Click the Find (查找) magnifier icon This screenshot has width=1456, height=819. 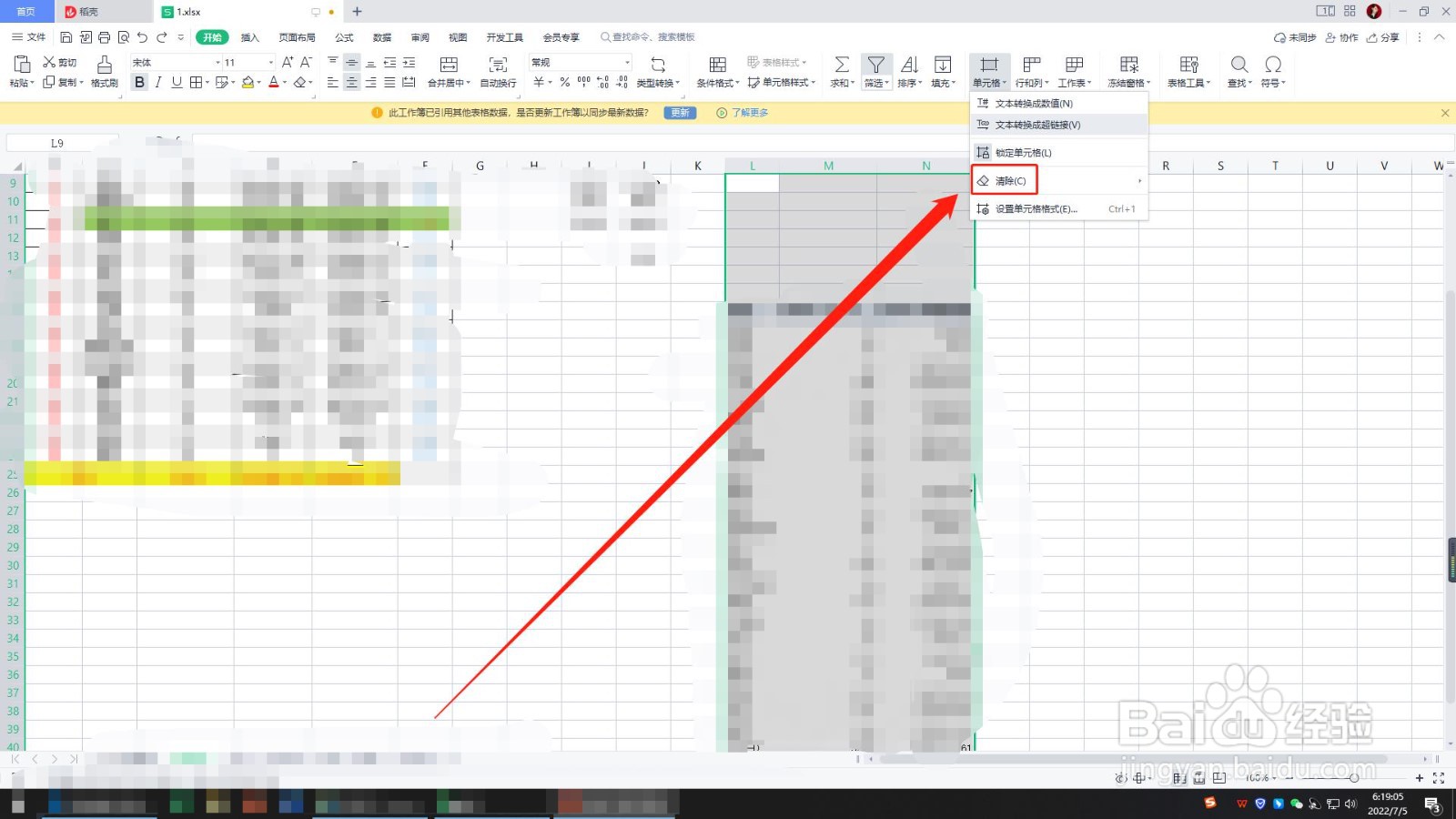1239,65
